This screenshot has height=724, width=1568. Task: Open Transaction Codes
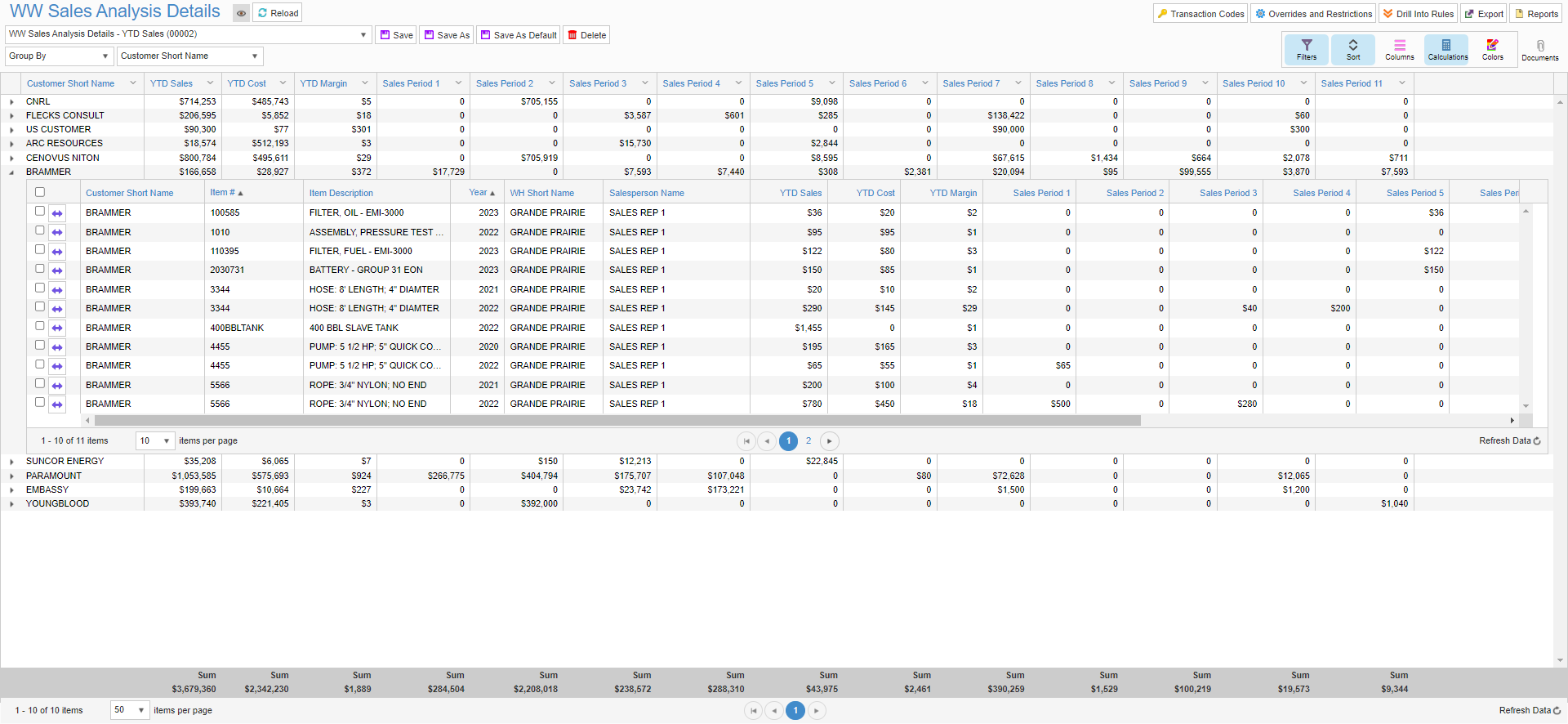pyautogui.click(x=1200, y=14)
